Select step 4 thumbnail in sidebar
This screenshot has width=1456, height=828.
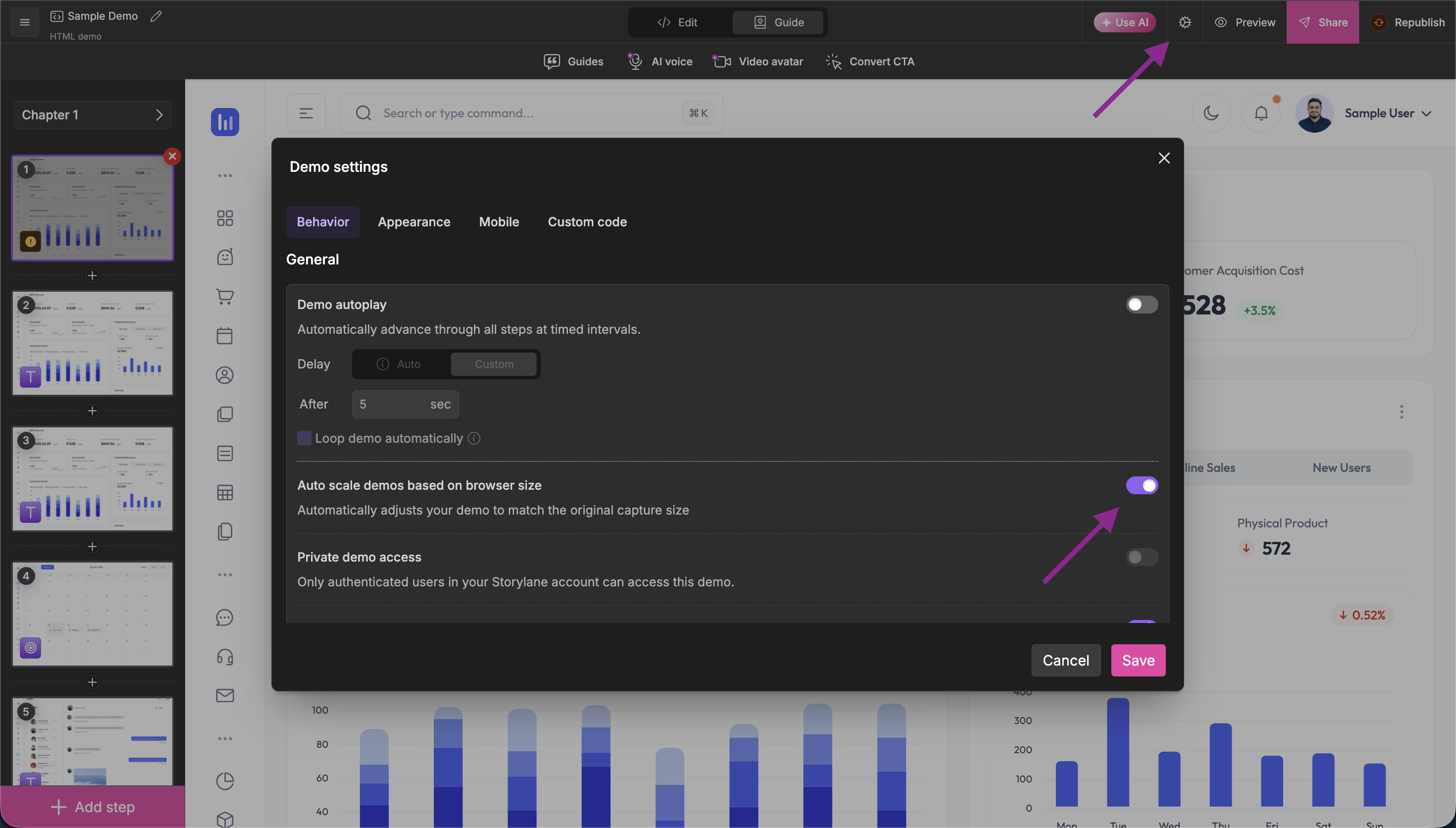[x=92, y=614]
